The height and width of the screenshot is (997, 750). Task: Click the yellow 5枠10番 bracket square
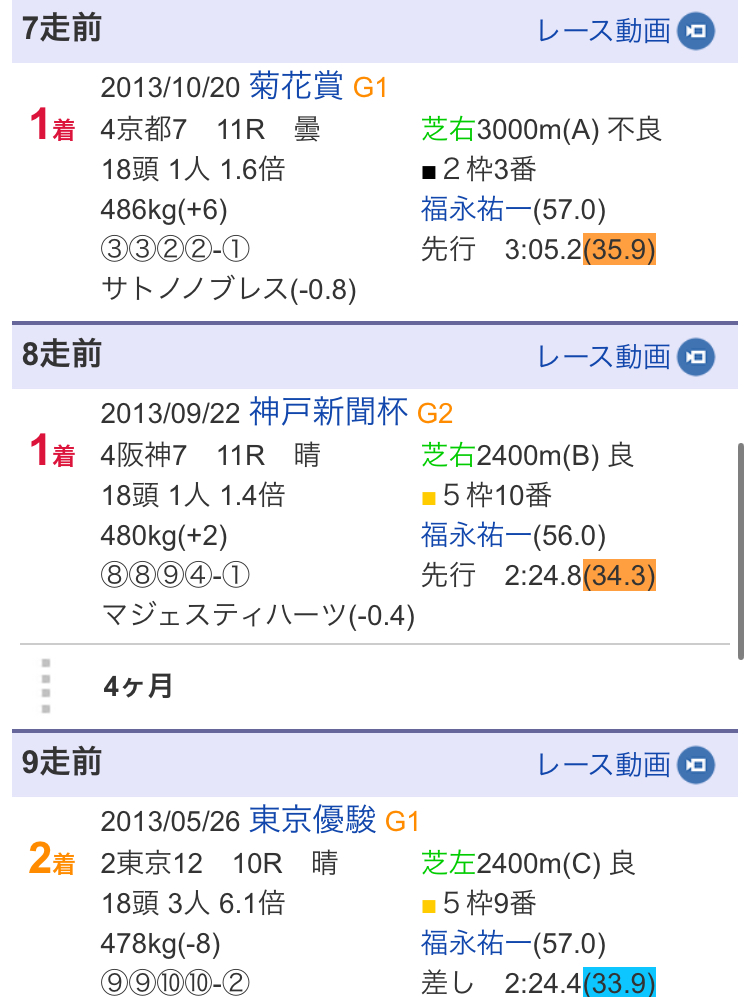[428, 496]
